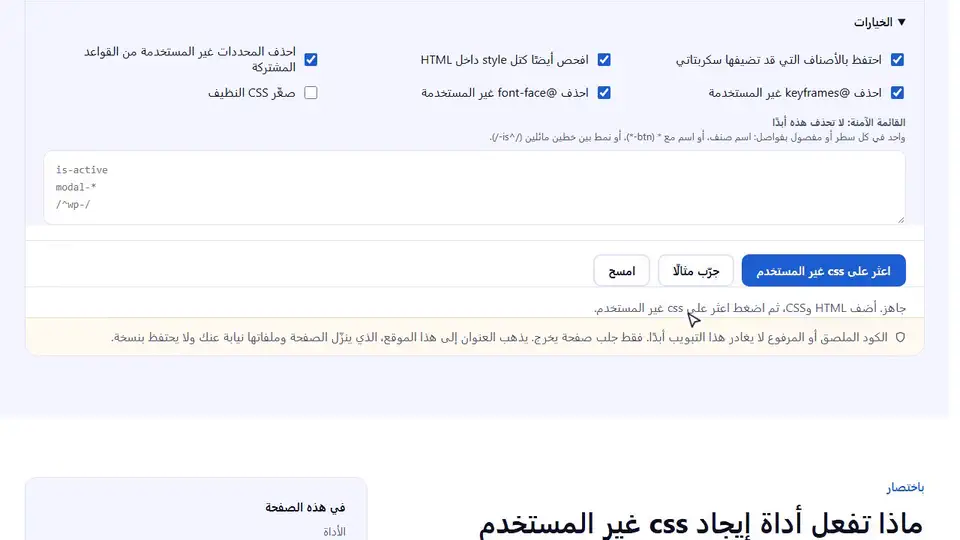
Task: Click heading ماذا تفعل أداة إيجاد css
Action: tap(700, 524)
